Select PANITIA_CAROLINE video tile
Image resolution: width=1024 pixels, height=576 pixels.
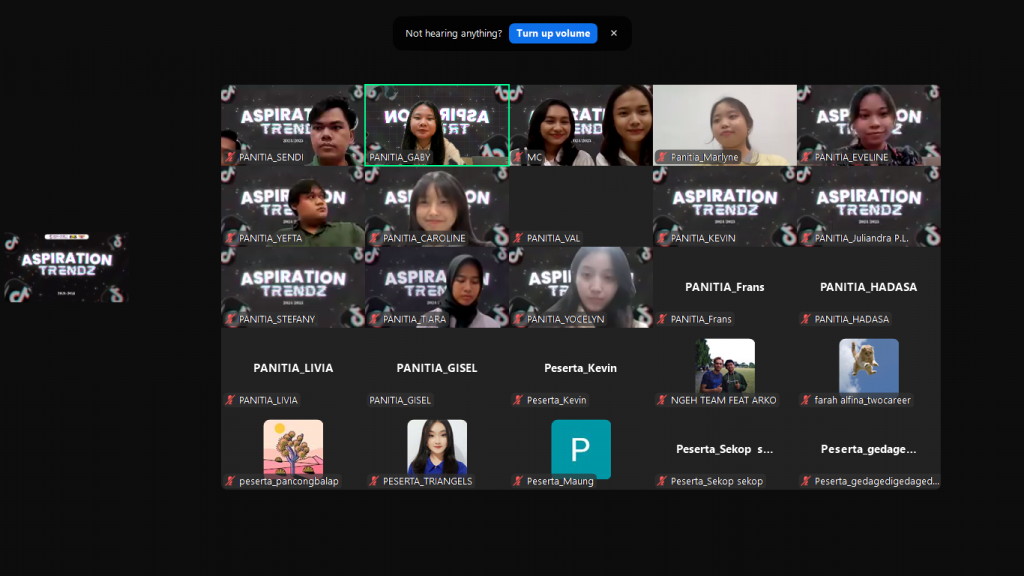(x=437, y=206)
